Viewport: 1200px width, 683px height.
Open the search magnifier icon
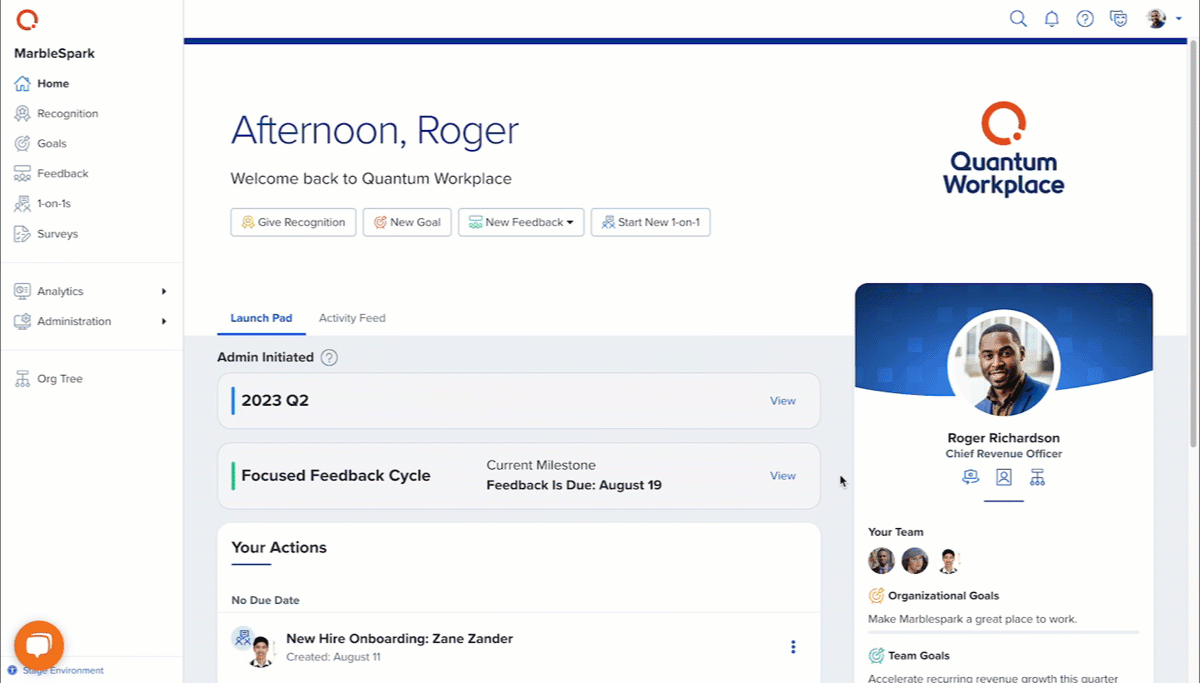pyautogui.click(x=1018, y=19)
